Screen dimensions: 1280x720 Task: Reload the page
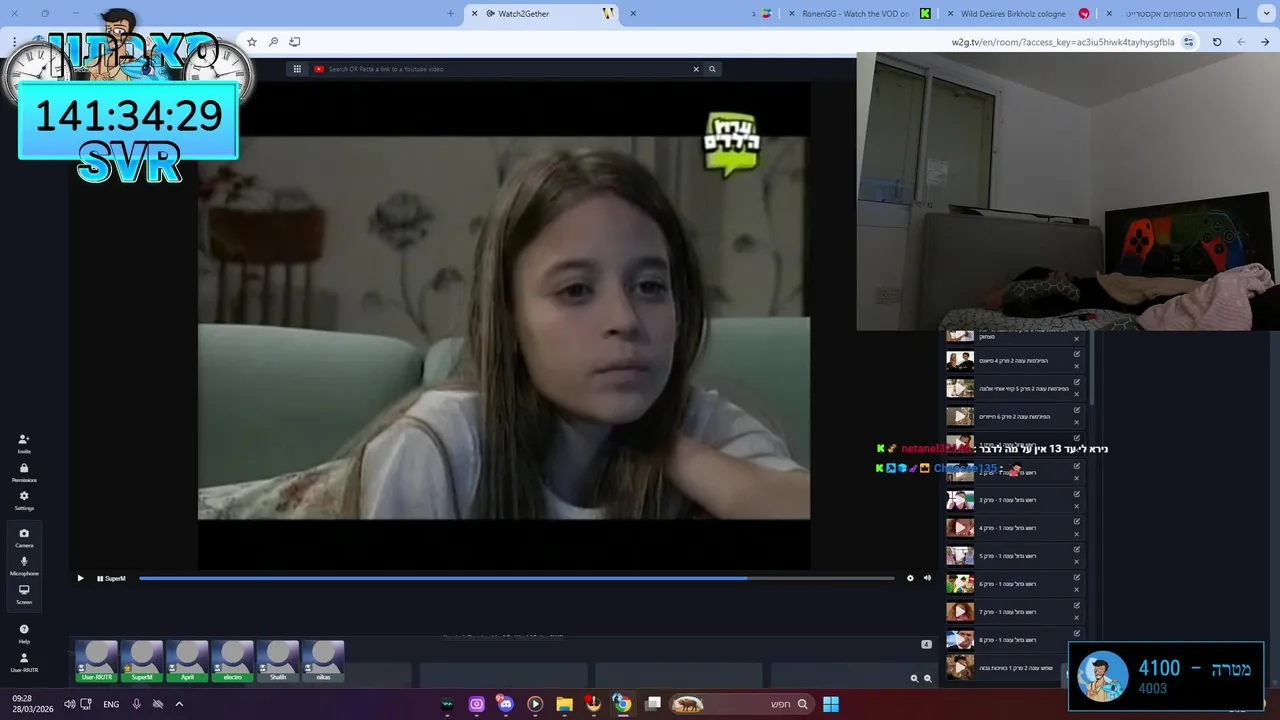coord(1217,42)
